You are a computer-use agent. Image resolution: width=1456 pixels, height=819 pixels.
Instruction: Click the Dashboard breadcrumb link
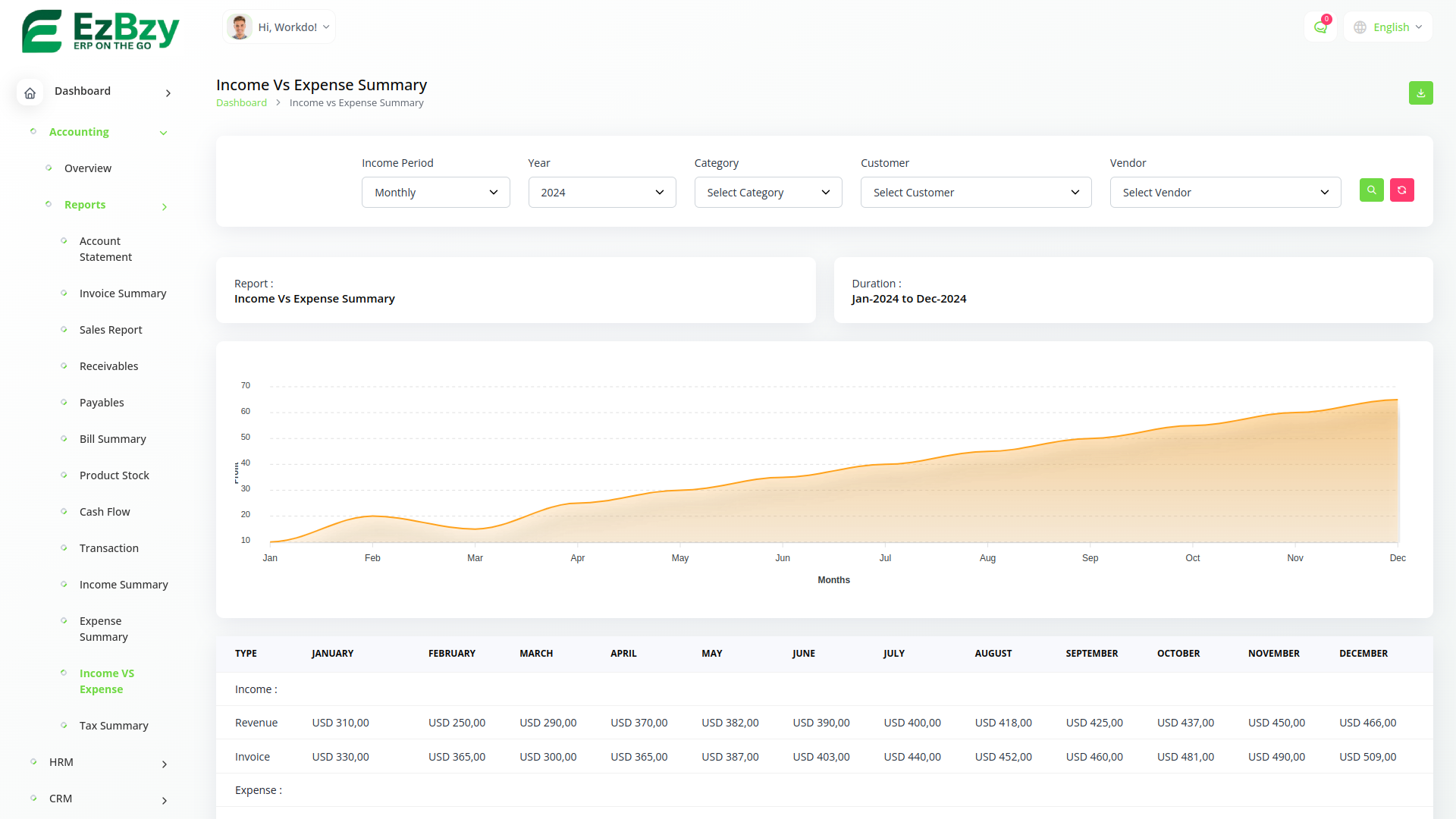coord(241,103)
